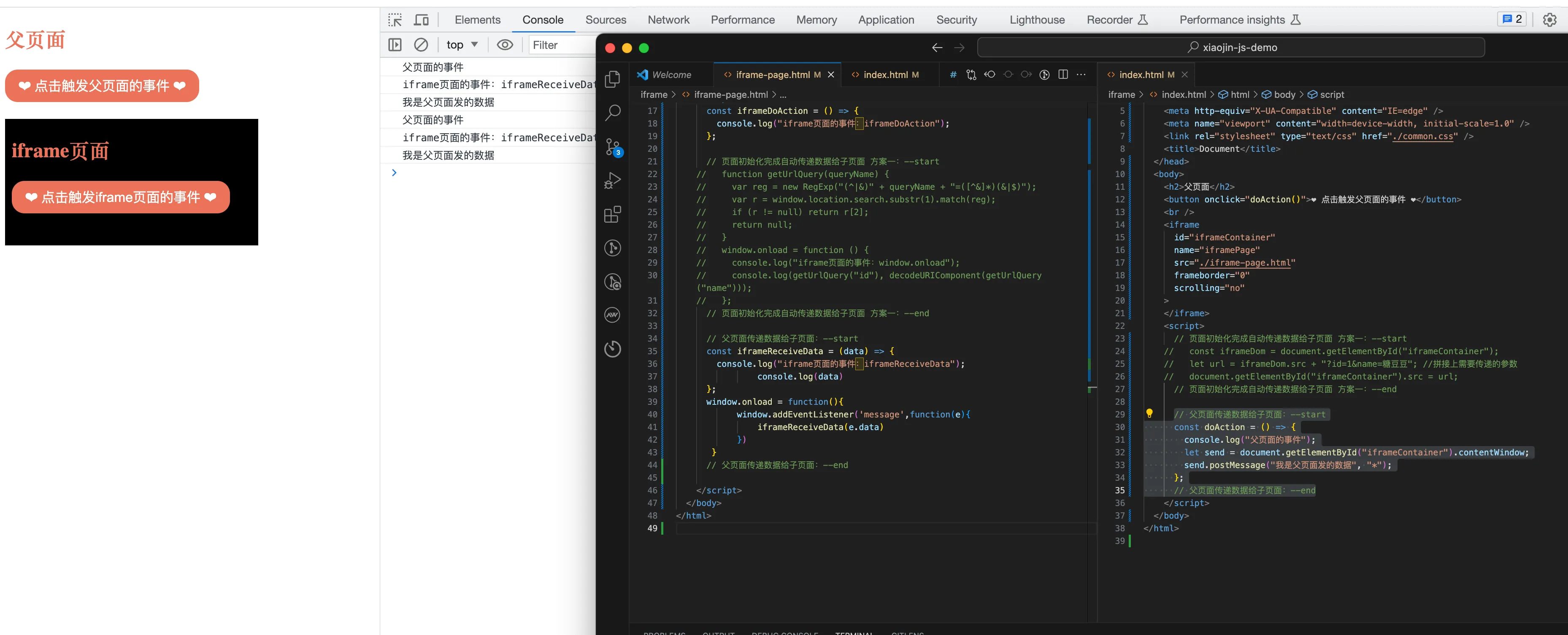Open changes with previous revision icon
Screen dimensions: 1568x635
[x=990, y=74]
